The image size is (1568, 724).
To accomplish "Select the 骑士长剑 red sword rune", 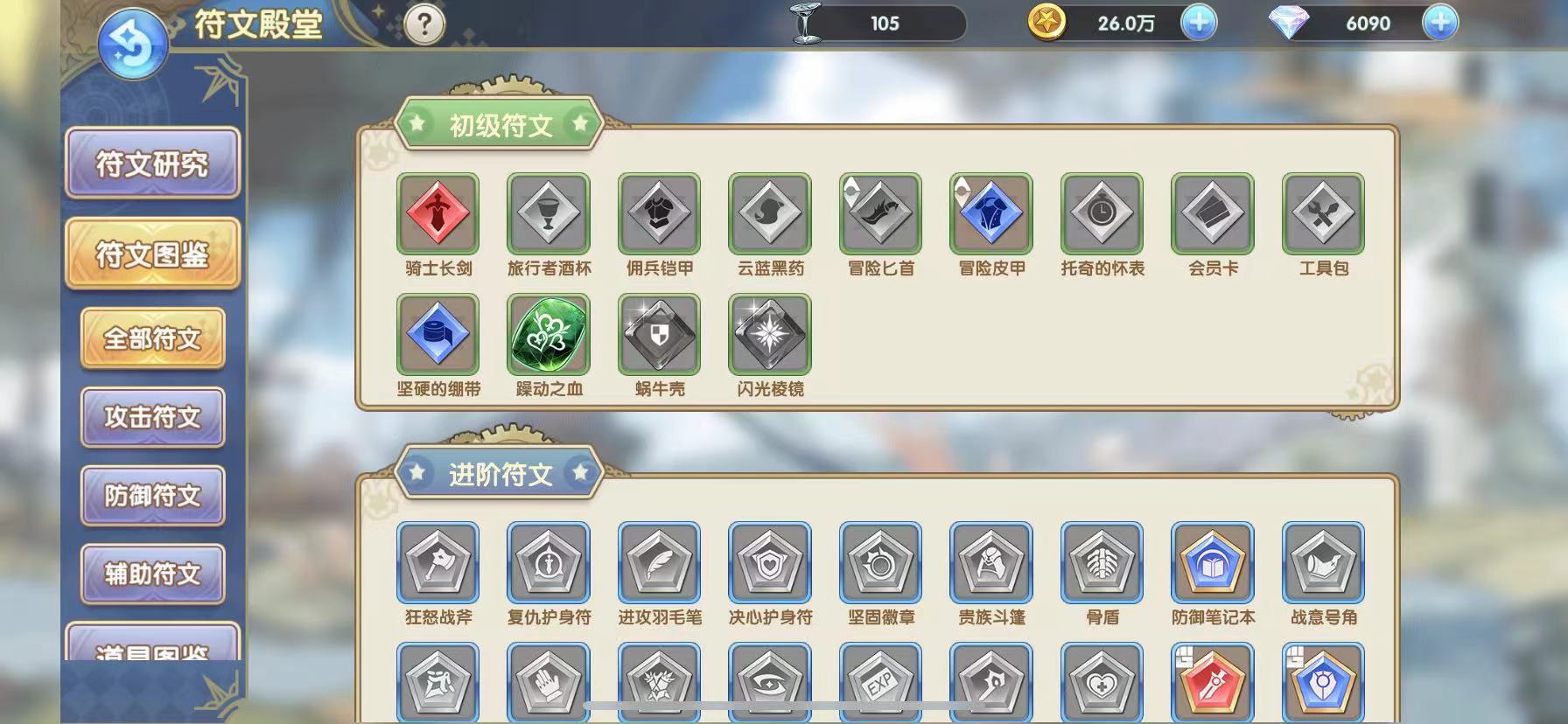I will click(437, 213).
